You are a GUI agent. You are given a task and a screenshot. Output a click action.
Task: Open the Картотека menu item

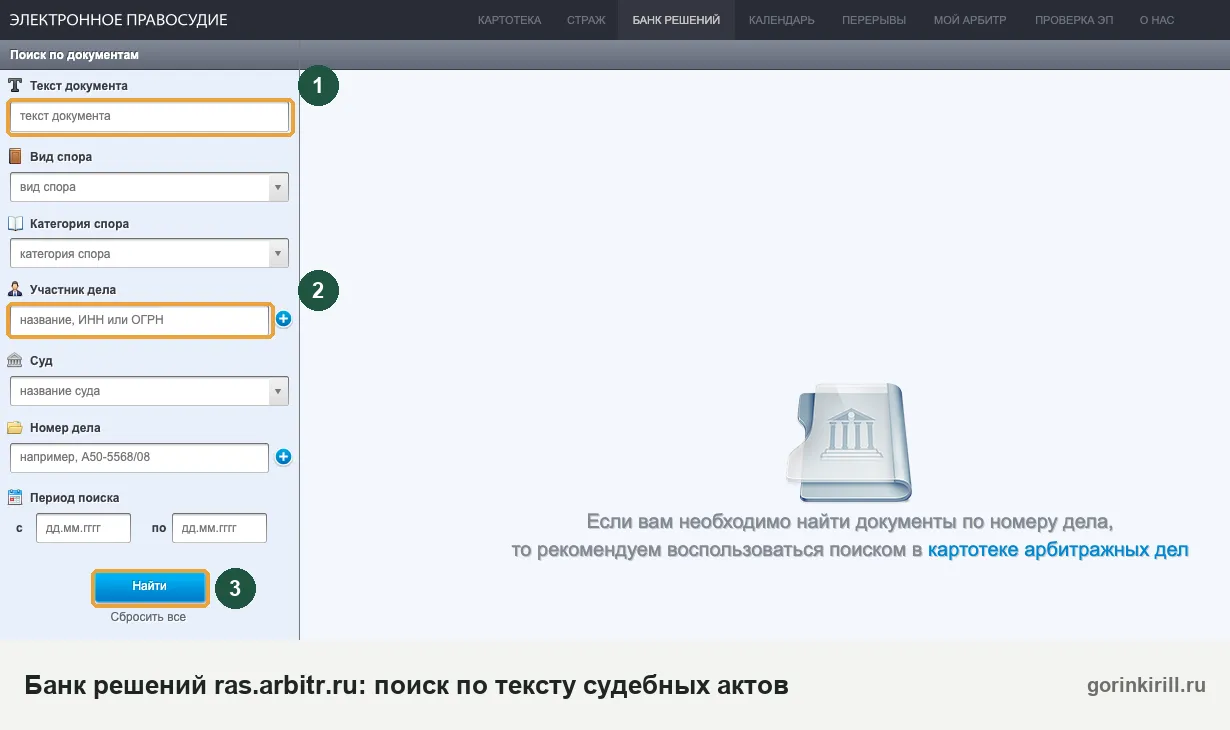click(510, 20)
